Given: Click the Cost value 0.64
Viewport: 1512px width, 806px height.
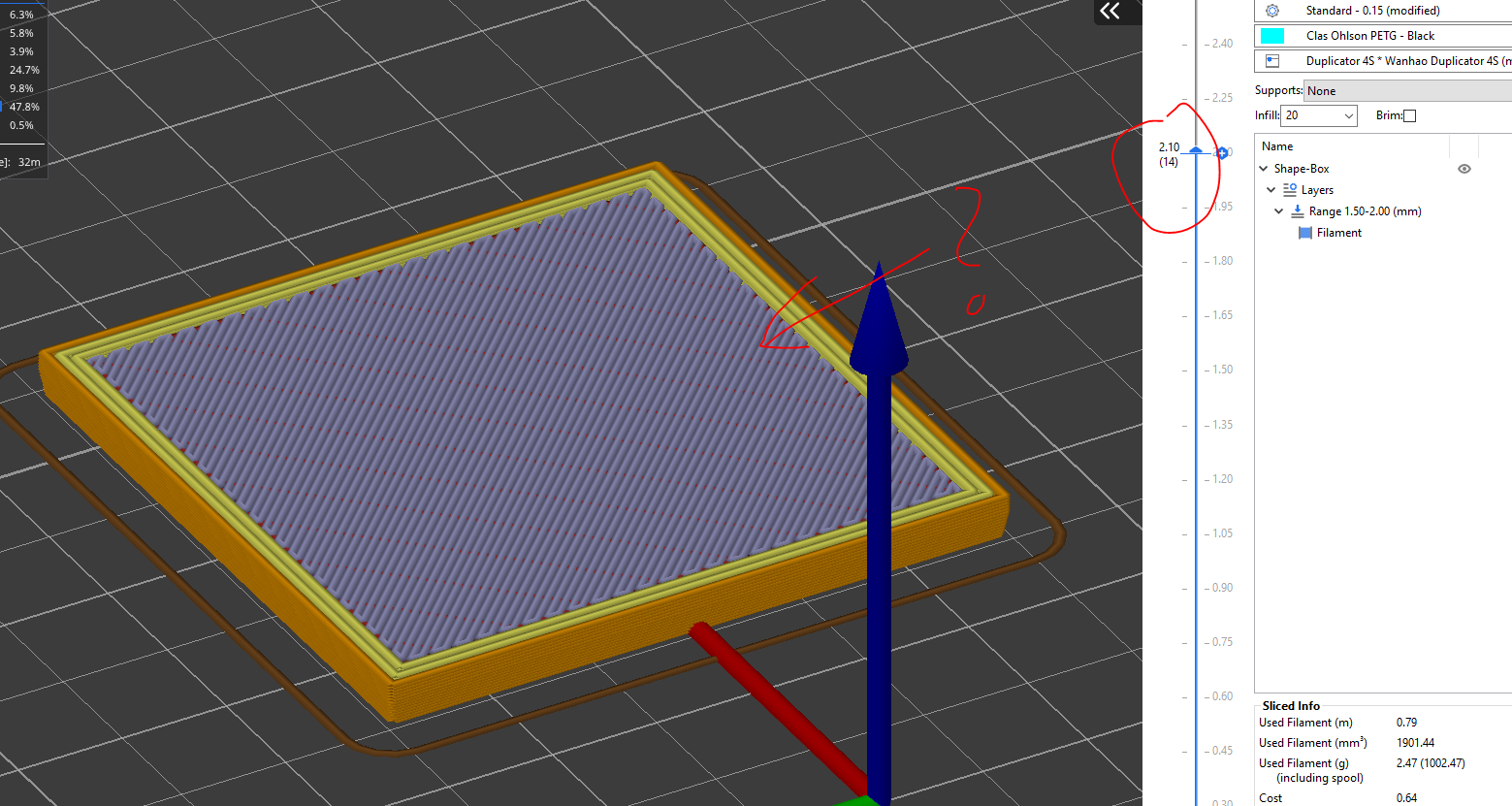Looking at the screenshot, I should pyautogui.click(x=1406, y=798).
